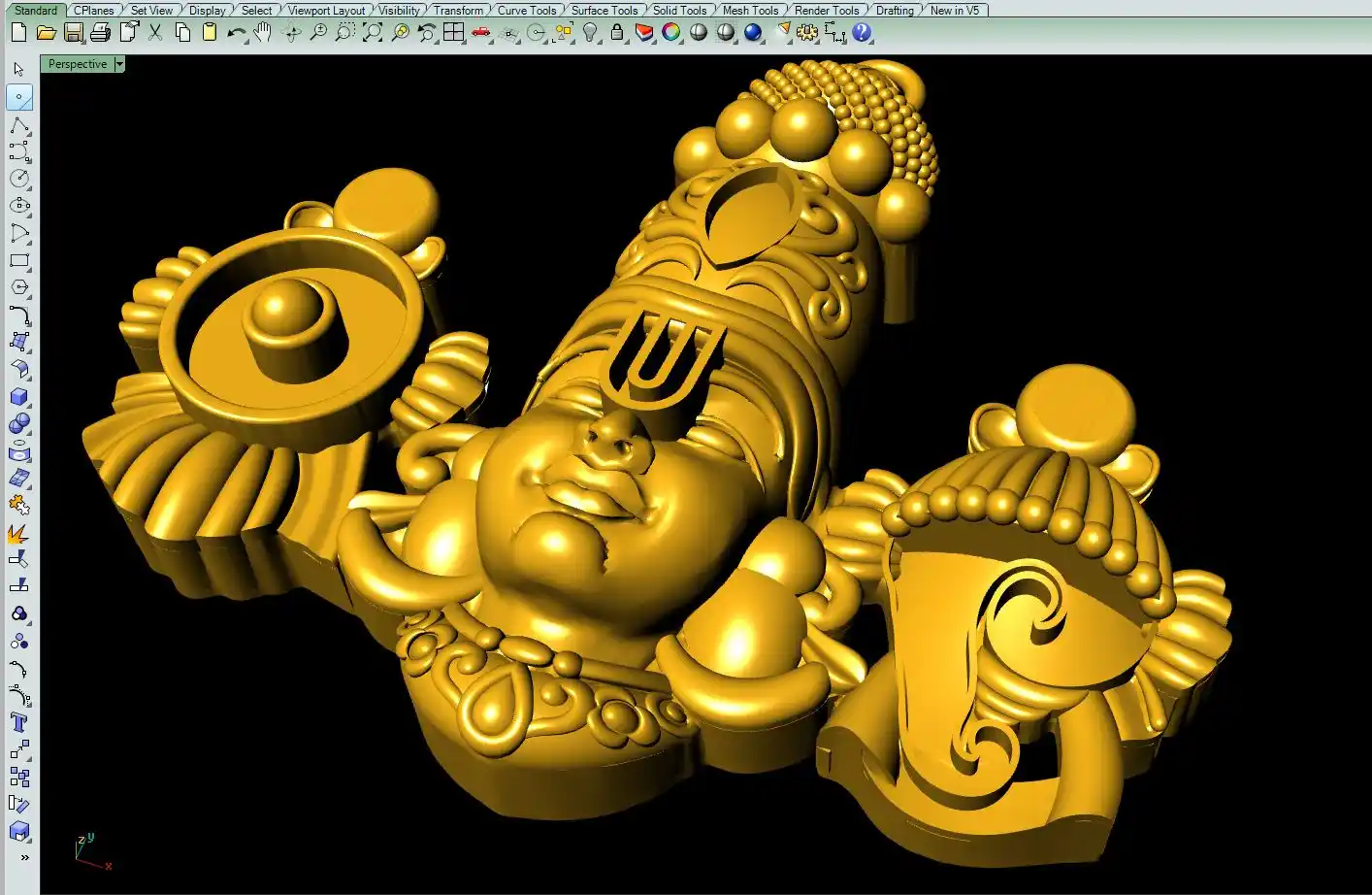Screen dimensions: 1372x895
Task: Select the Box solid tool in sidebar
Action: (x=18, y=397)
